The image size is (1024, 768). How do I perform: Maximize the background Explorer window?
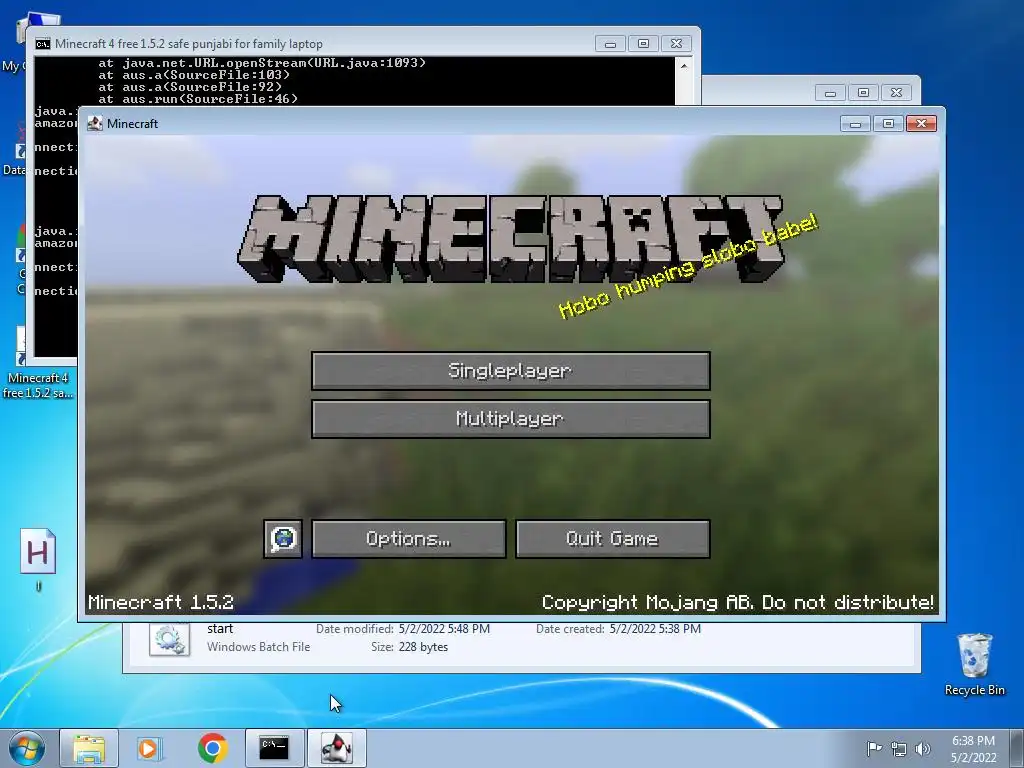coord(863,93)
